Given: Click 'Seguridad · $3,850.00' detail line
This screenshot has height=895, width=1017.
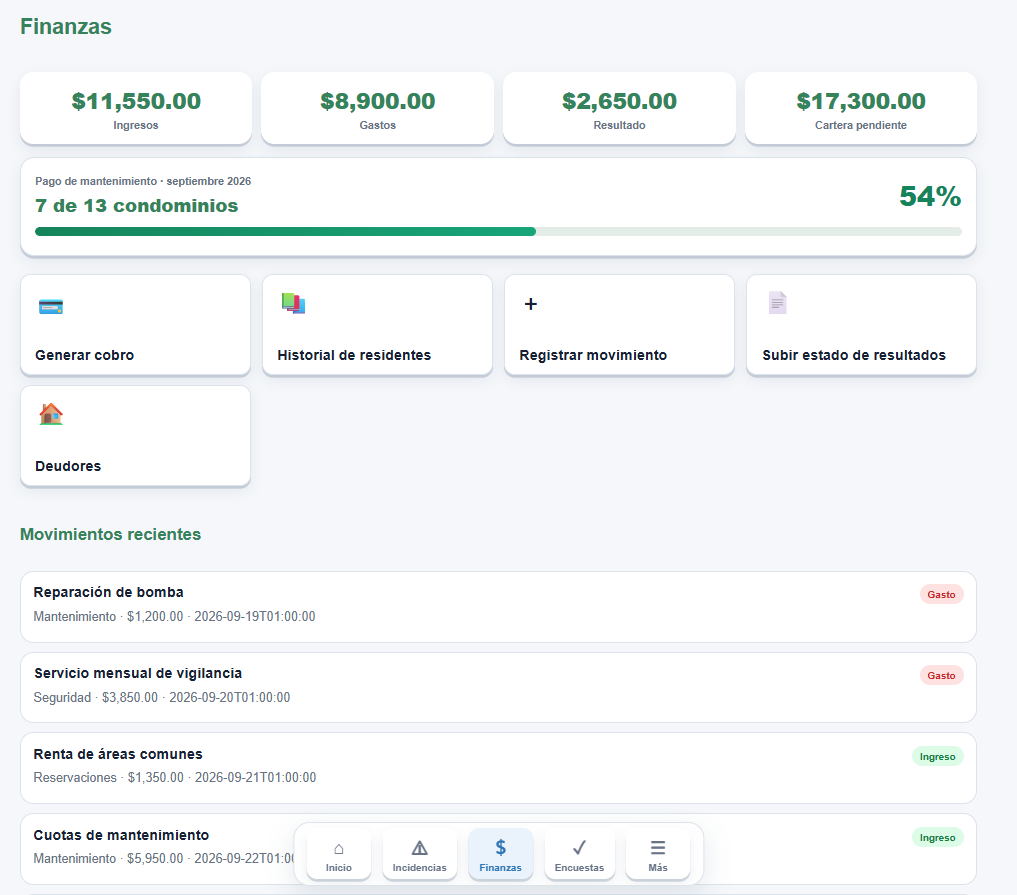Looking at the screenshot, I should click(x=162, y=698).
